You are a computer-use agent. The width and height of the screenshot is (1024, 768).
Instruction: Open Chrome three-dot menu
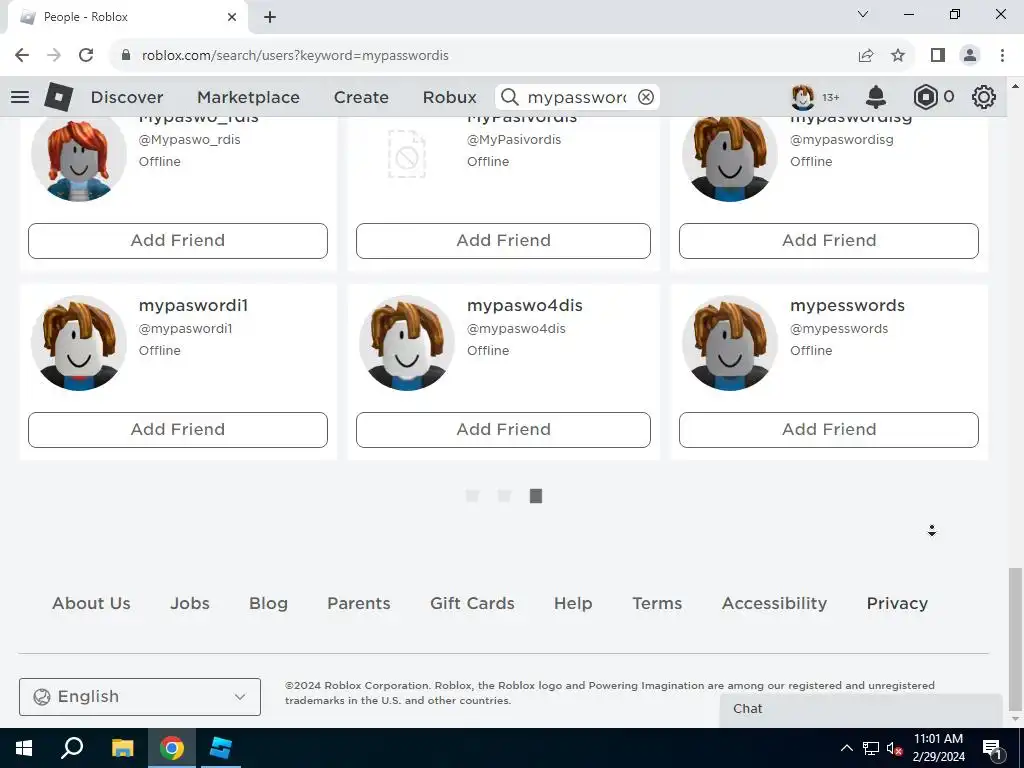[x=1002, y=56]
